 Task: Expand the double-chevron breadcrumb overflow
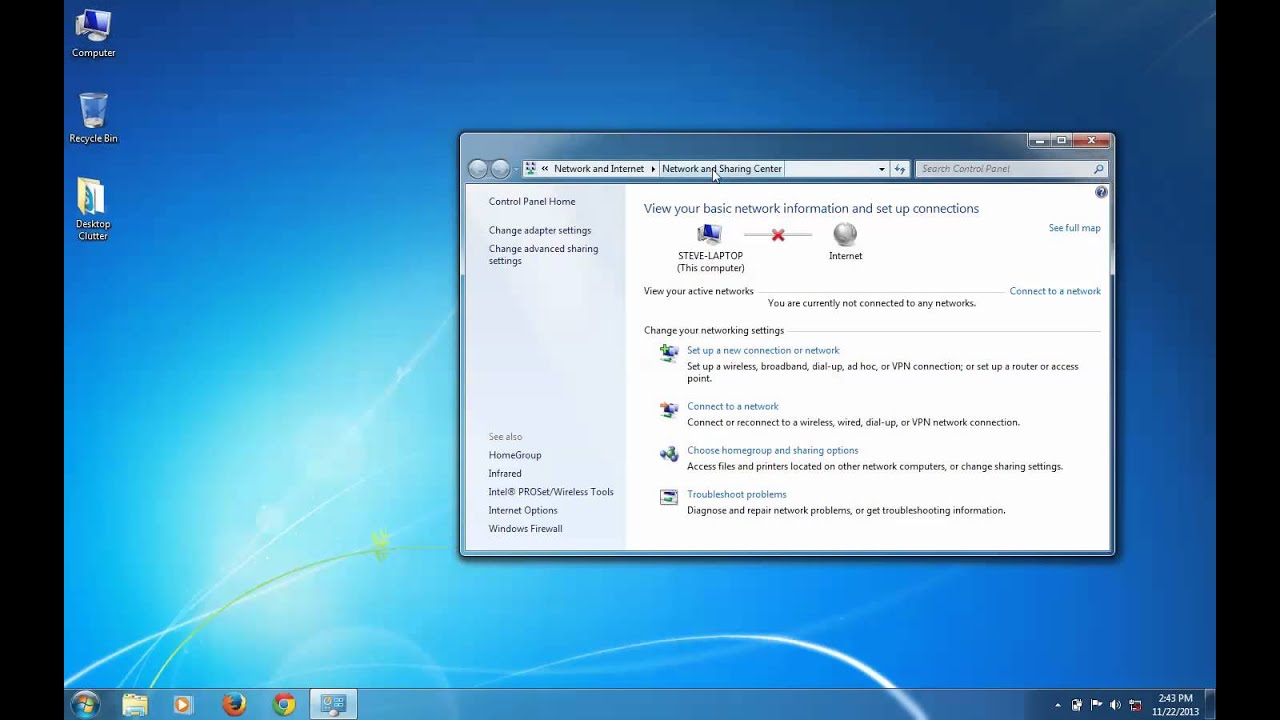(545, 169)
